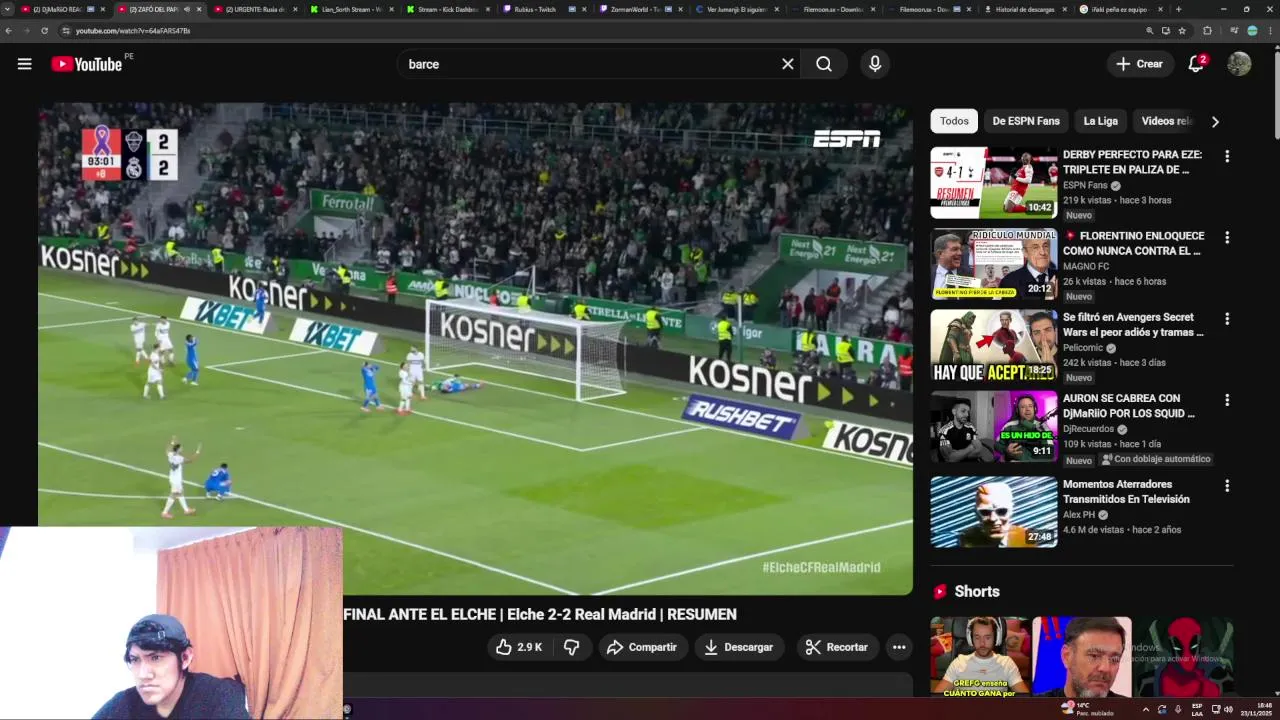This screenshot has height=720, width=1280.
Task: Select the 'Videos rel...' chip
Action: click(x=1165, y=121)
